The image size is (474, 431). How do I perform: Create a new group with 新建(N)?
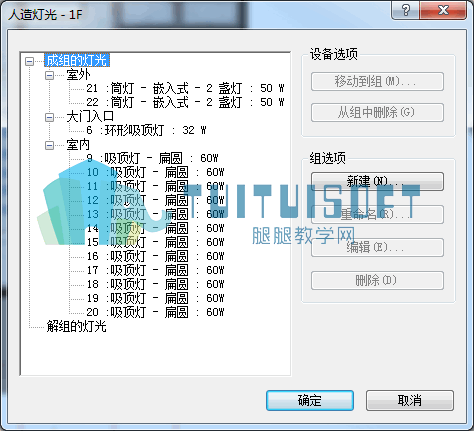coord(377,181)
